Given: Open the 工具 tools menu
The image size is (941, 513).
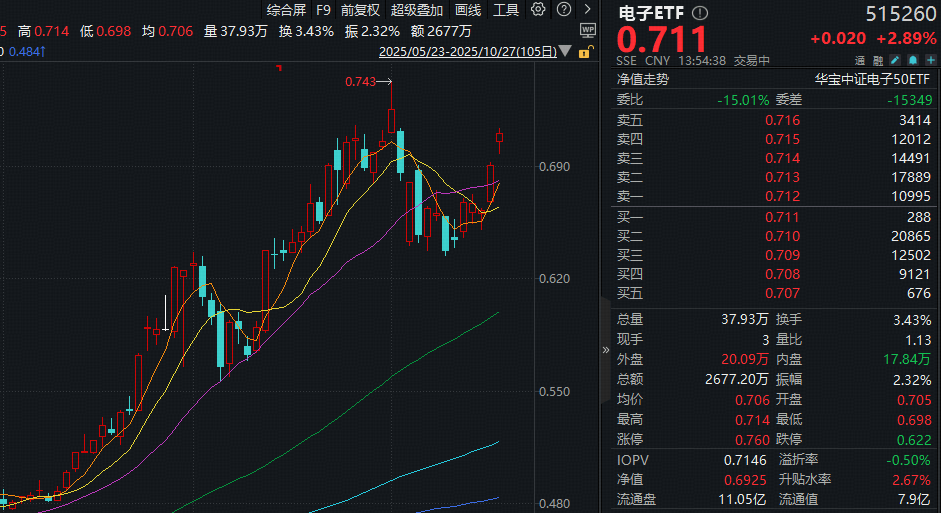Looking at the screenshot, I should click(x=506, y=10).
